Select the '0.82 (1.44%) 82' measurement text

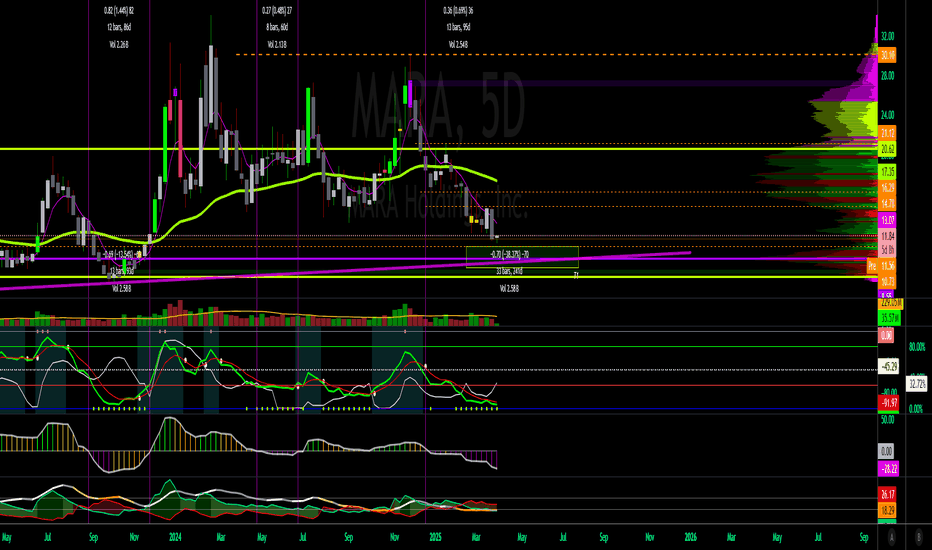tap(119, 11)
